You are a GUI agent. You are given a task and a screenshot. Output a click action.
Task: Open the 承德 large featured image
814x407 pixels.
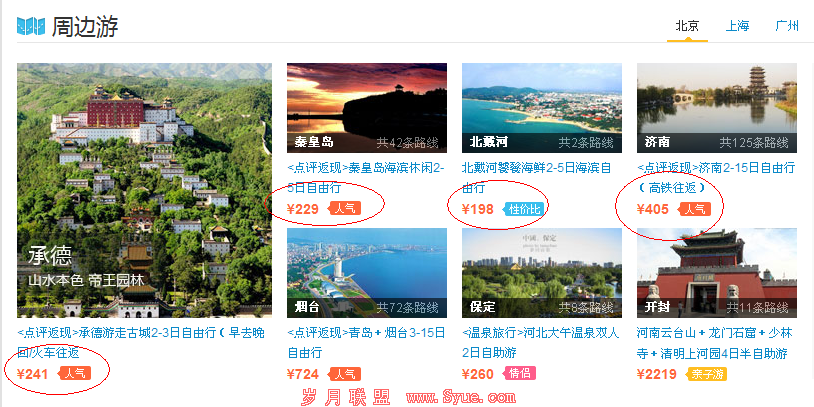(x=144, y=190)
